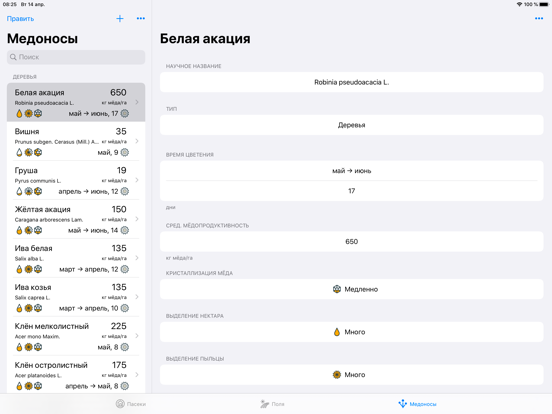Click the crystallization icon in Груша row
Viewport: 552px width, 414px height.
point(38,191)
